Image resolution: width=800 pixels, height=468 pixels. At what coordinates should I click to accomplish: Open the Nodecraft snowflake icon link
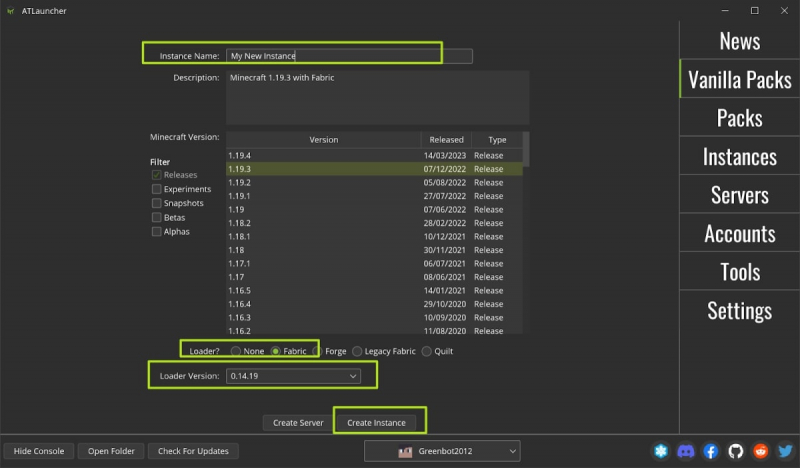click(x=660, y=452)
